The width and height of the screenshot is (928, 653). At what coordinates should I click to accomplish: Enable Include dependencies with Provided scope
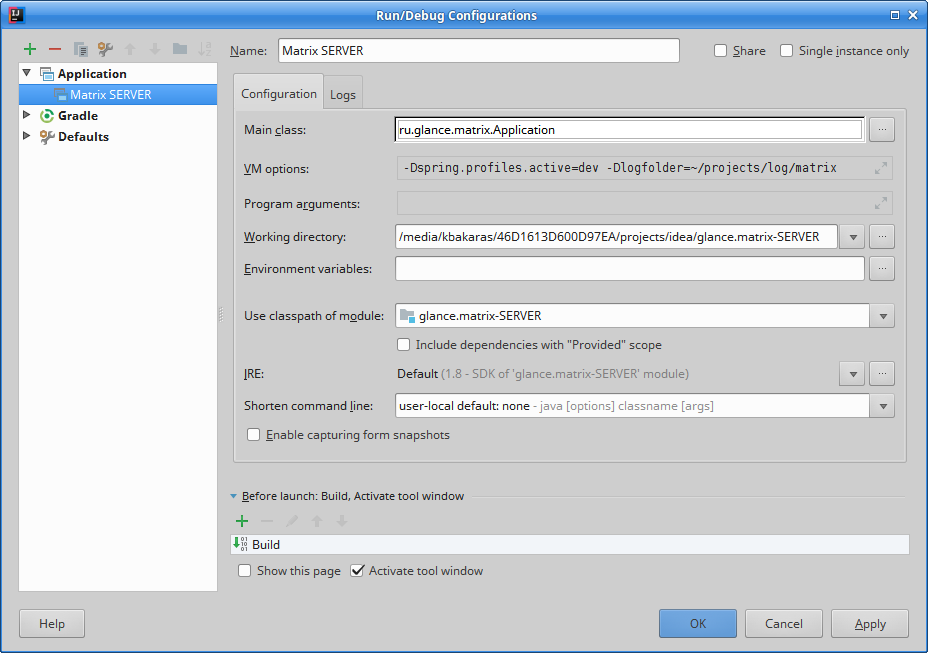pyautogui.click(x=404, y=345)
